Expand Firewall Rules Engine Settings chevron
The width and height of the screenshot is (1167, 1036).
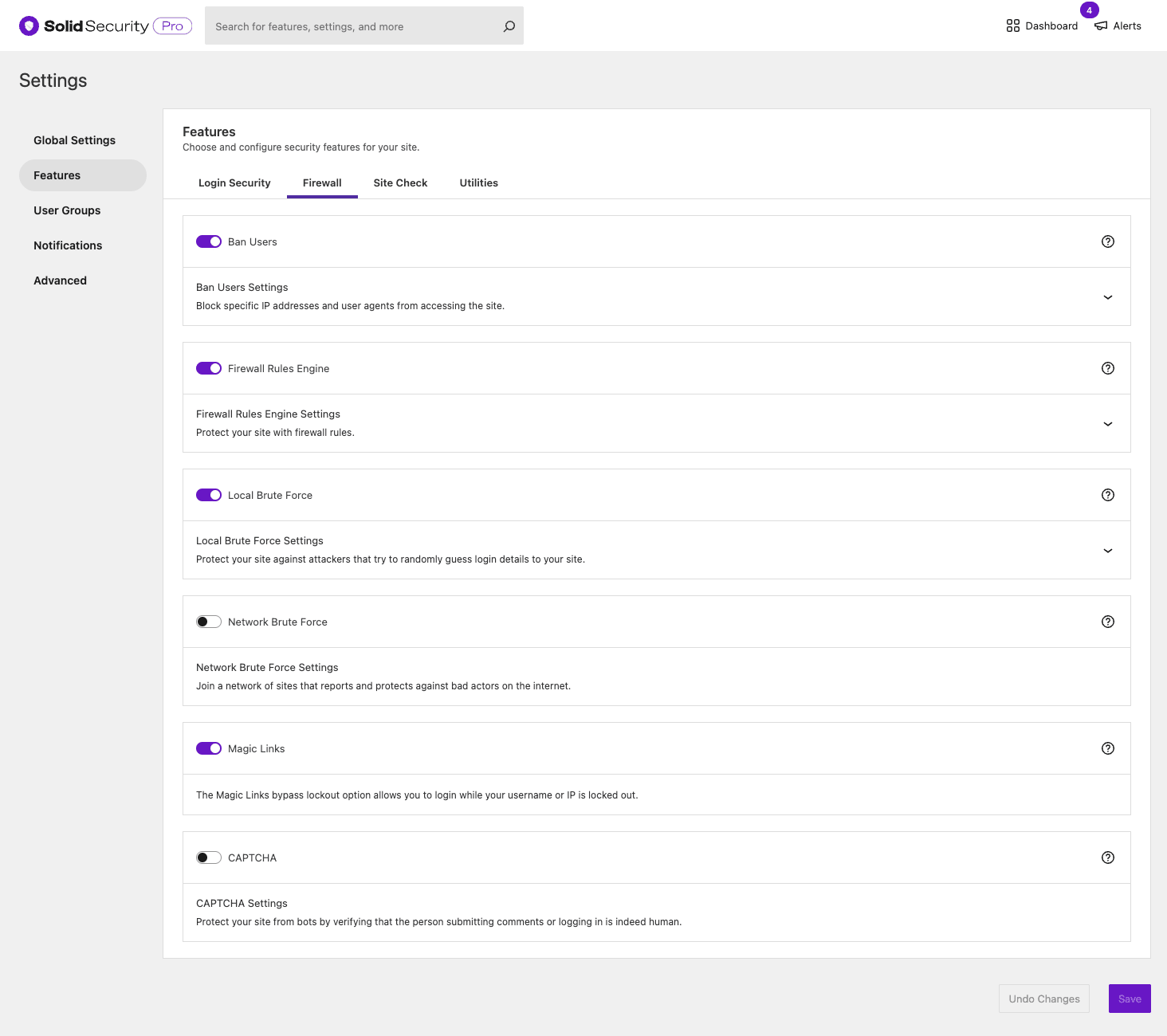point(1108,424)
